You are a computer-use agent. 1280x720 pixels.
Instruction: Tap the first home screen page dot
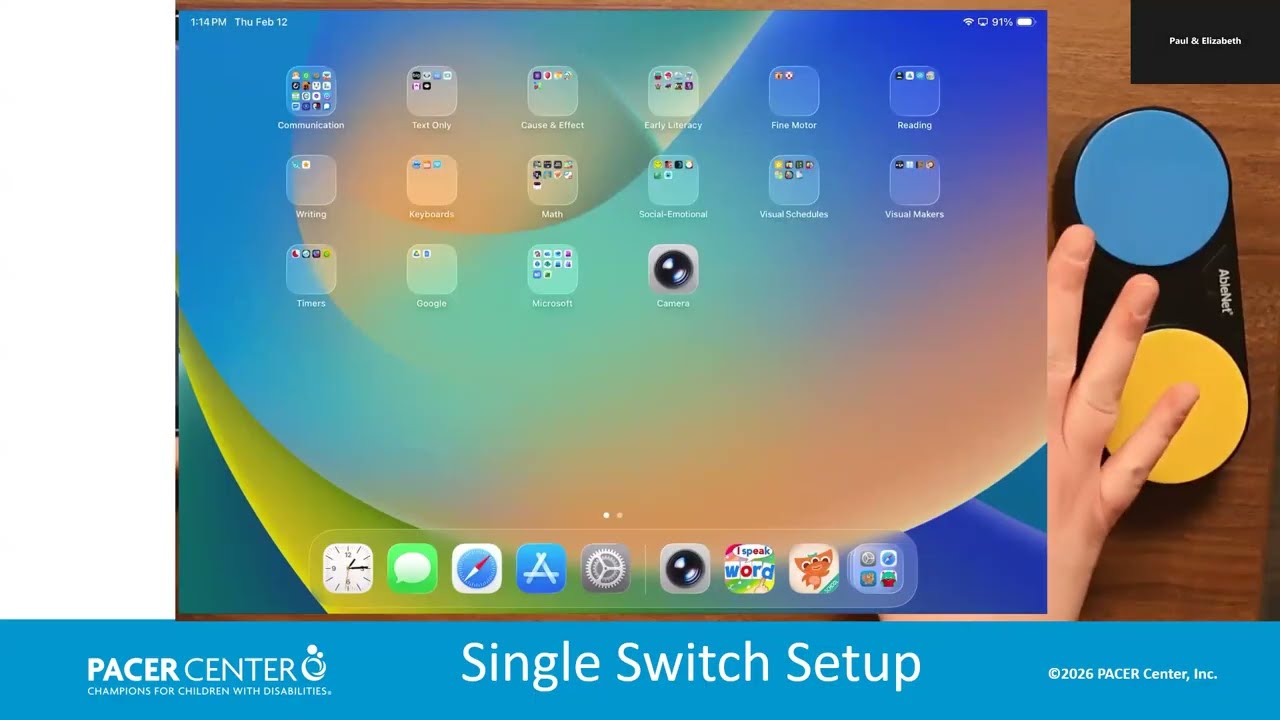pos(606,515)
